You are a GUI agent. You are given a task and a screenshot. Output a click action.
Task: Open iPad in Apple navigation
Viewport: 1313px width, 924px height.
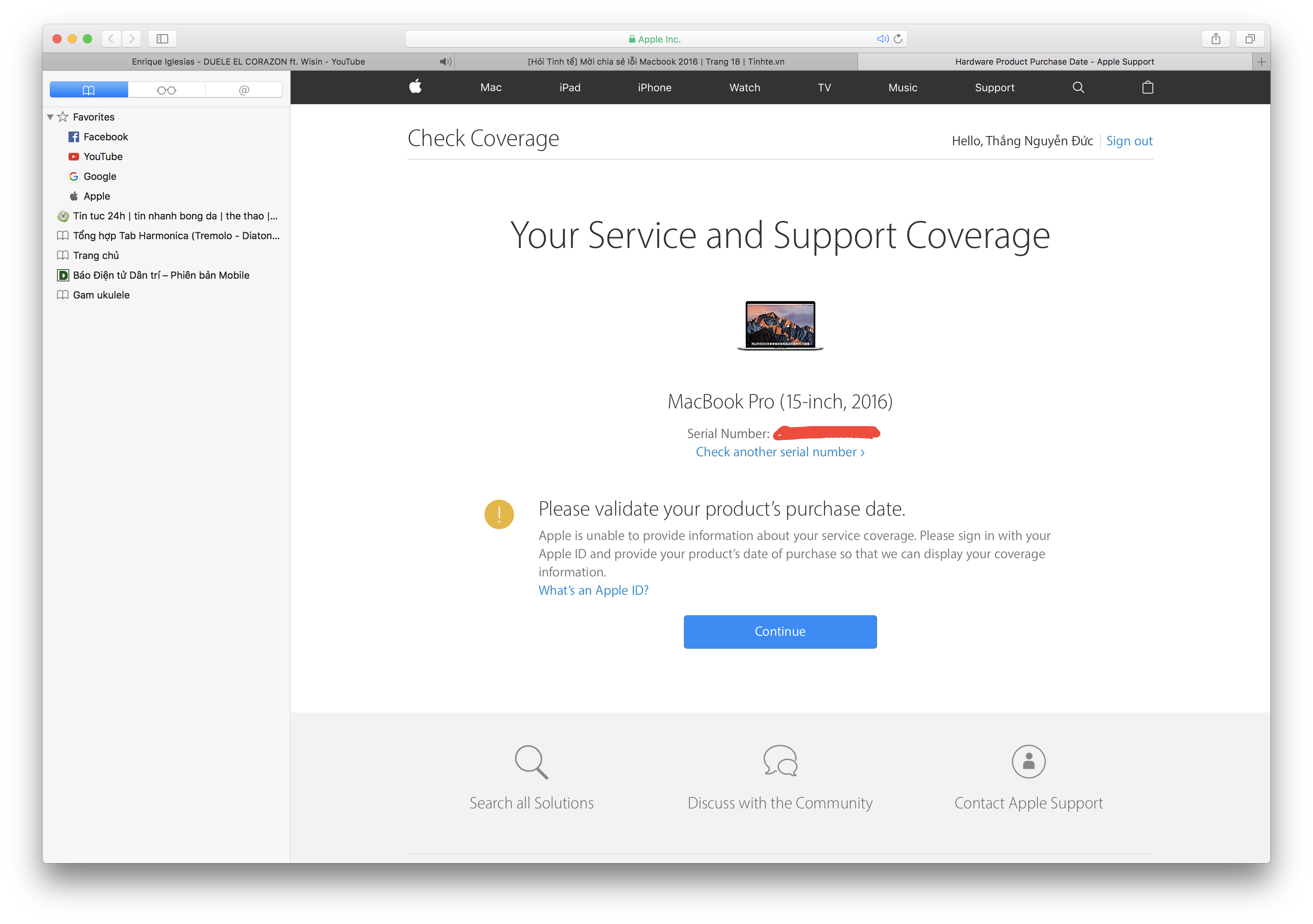(x=569, y=87)
